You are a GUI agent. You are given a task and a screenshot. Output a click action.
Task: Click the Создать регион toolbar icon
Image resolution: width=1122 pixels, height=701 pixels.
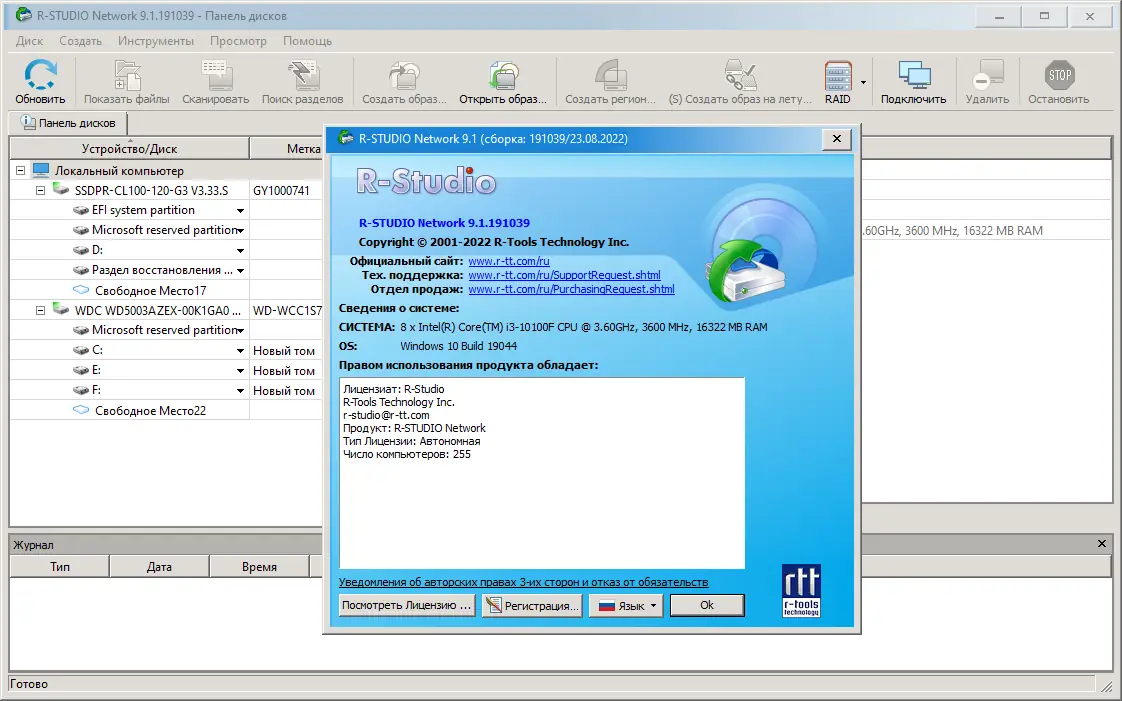610,75
